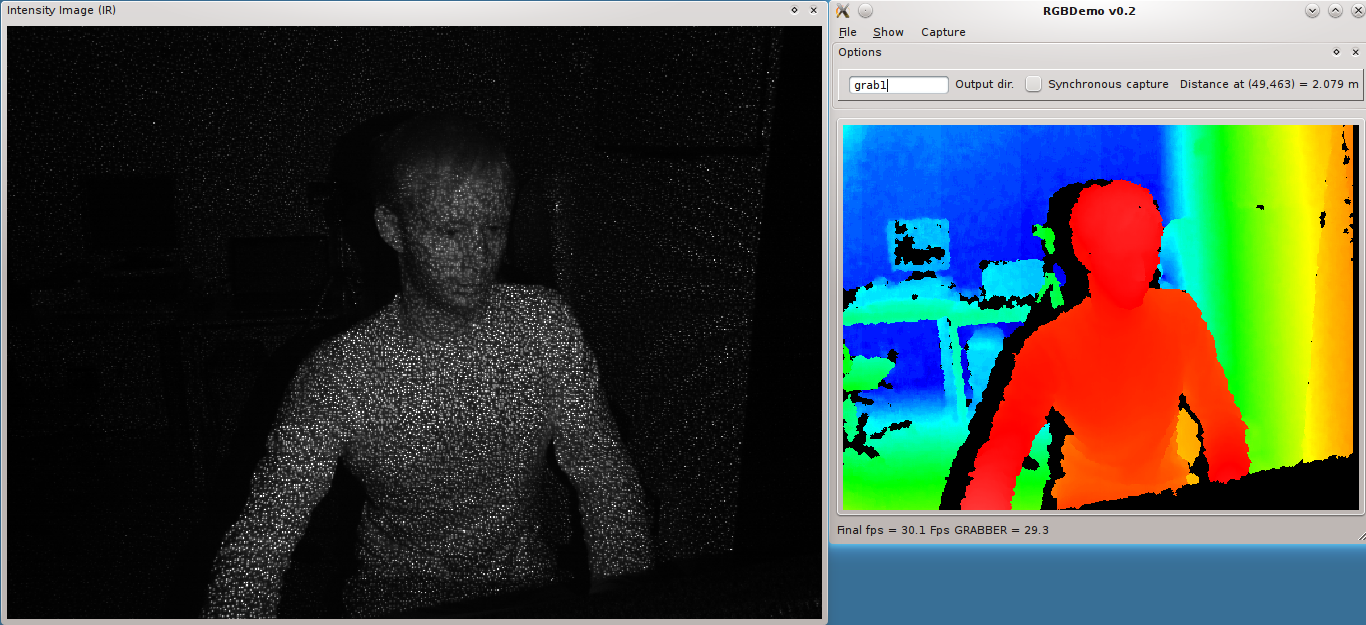Click the RGBDemo window resize grip
This screenshot has width=1366, height=625.
1360,538
